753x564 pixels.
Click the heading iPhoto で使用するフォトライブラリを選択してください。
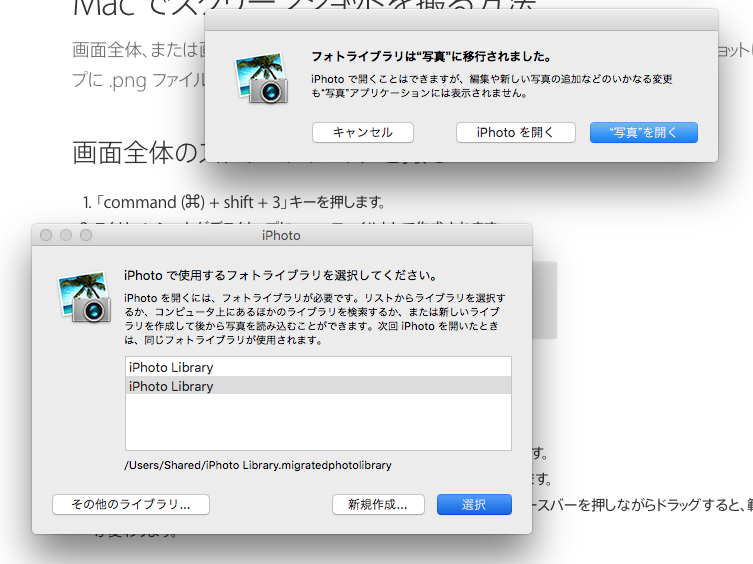pyautogui.click(x=281, y=275)
